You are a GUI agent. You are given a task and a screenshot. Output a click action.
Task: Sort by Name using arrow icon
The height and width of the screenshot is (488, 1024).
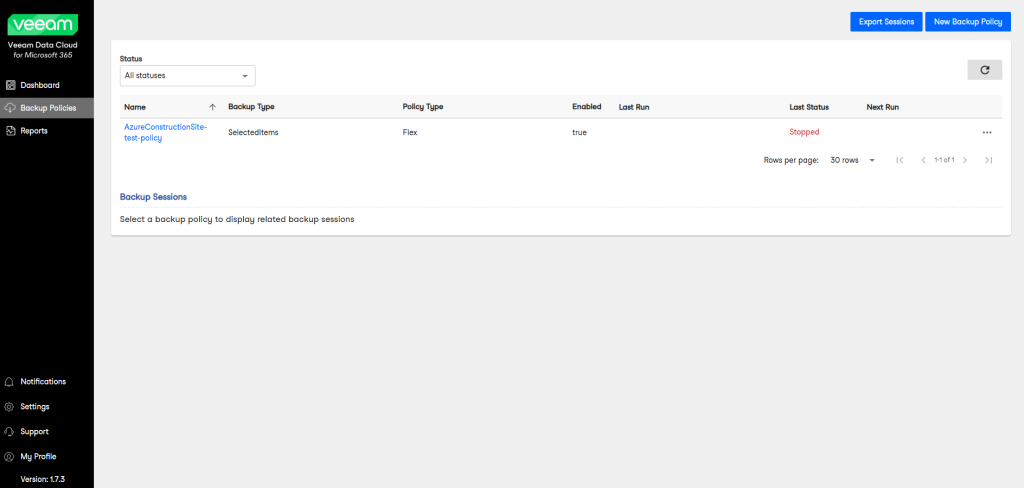point(212,107)
